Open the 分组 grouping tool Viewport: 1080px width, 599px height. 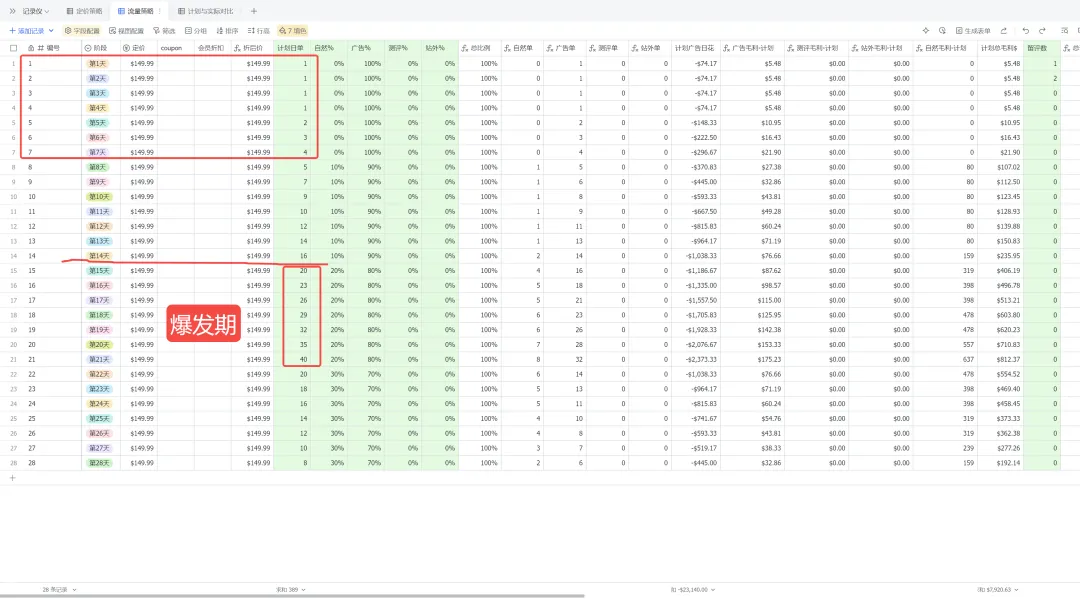tap(196, 31)
